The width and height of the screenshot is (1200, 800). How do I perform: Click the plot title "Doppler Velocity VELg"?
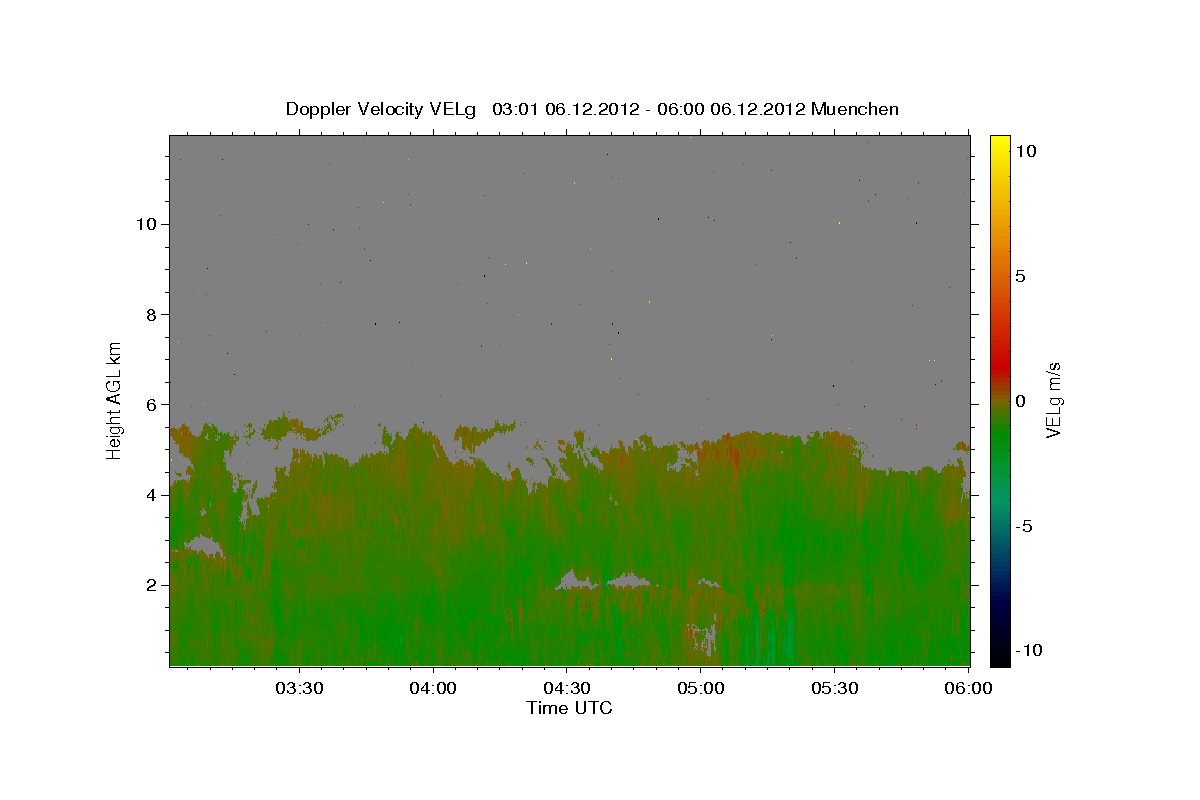click(381, 109)
